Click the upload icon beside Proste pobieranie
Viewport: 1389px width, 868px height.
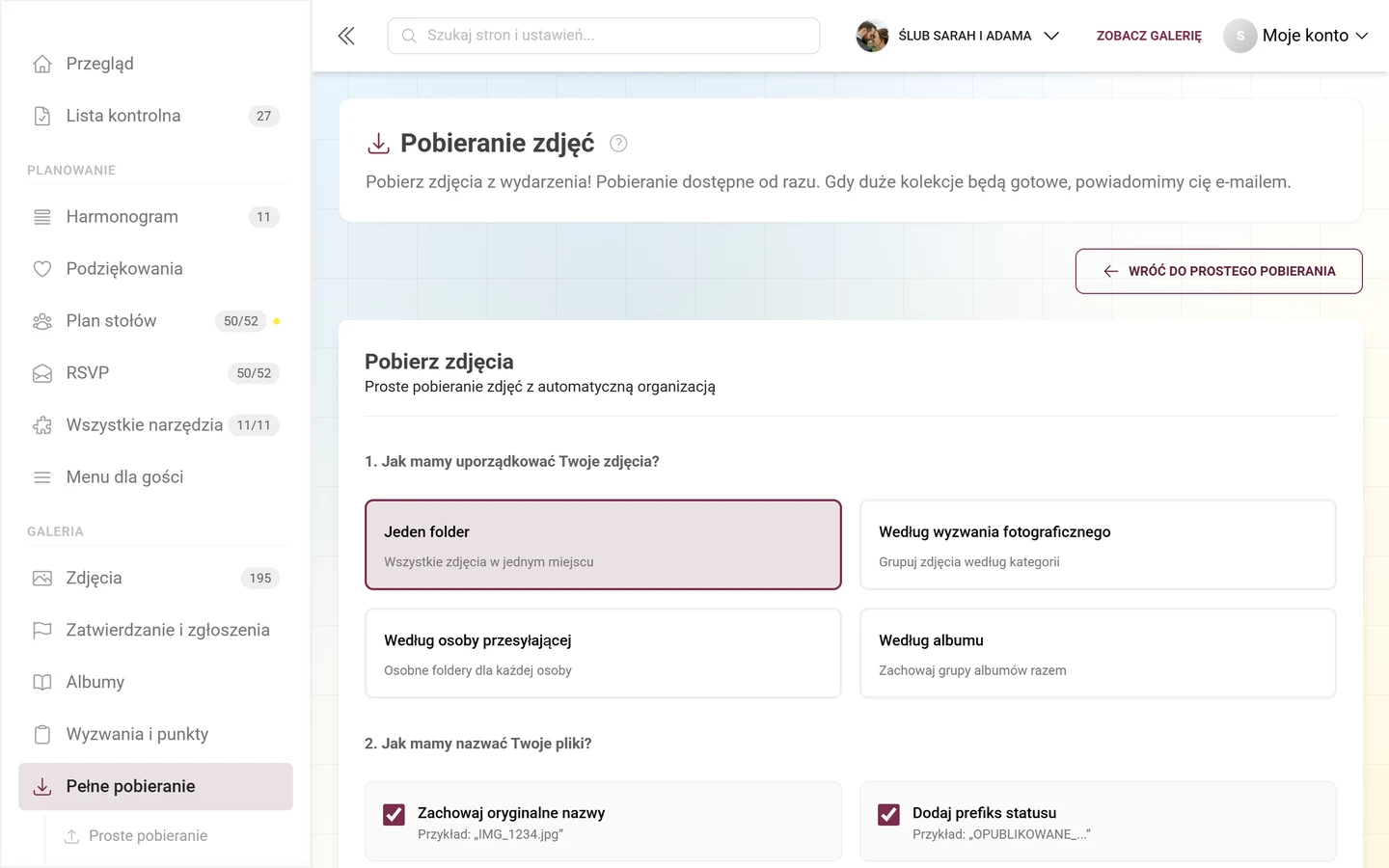click(71, 836)
